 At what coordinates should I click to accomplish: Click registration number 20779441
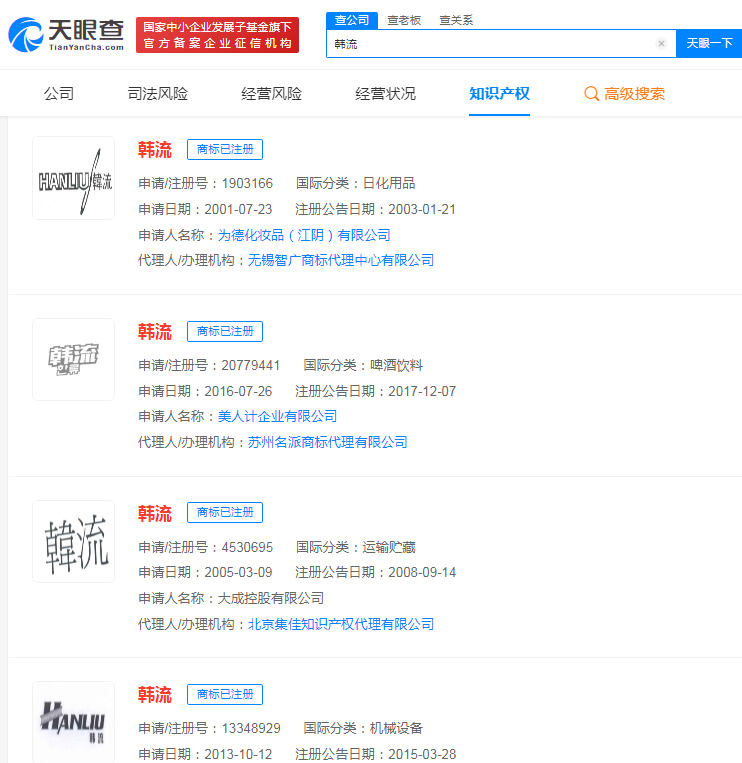251,365
